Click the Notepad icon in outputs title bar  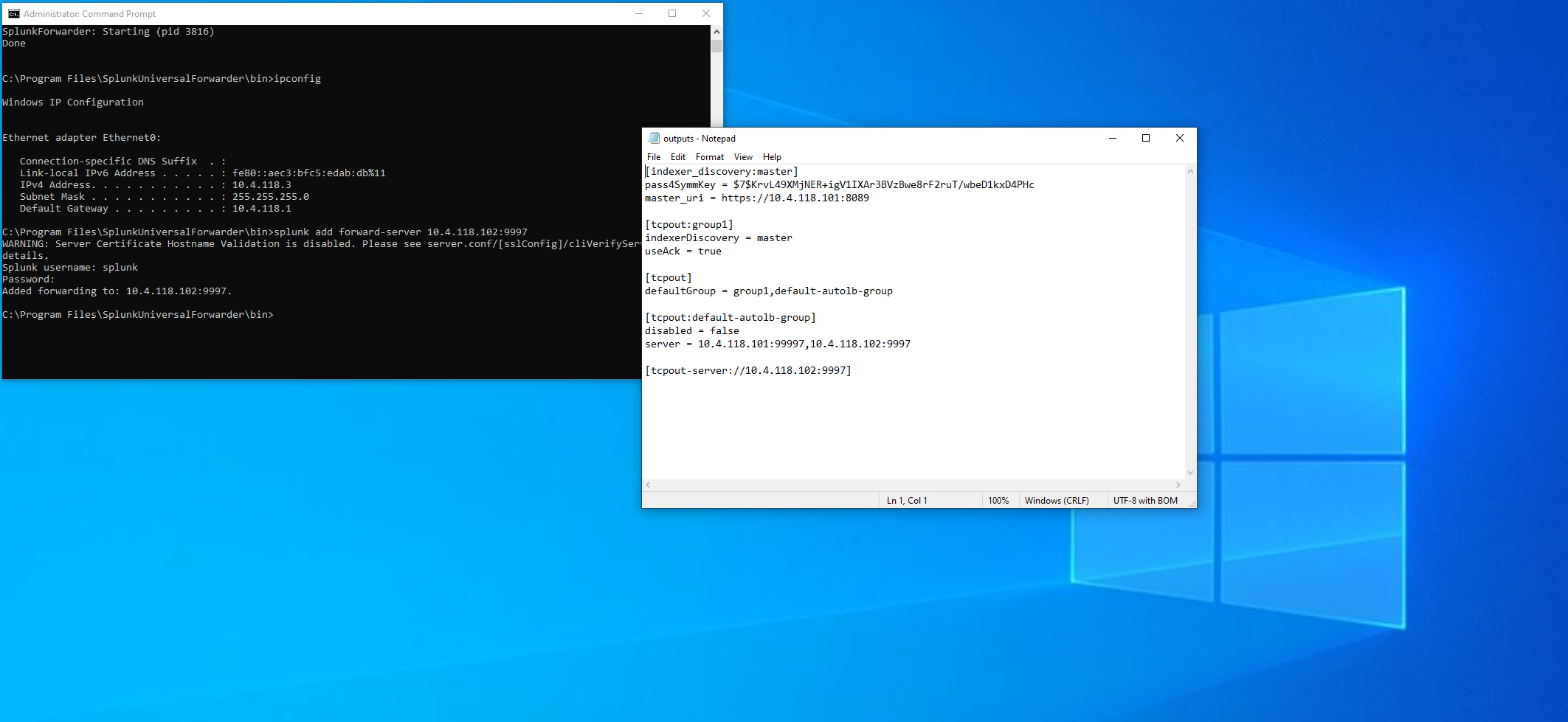(x=653, y=138)
